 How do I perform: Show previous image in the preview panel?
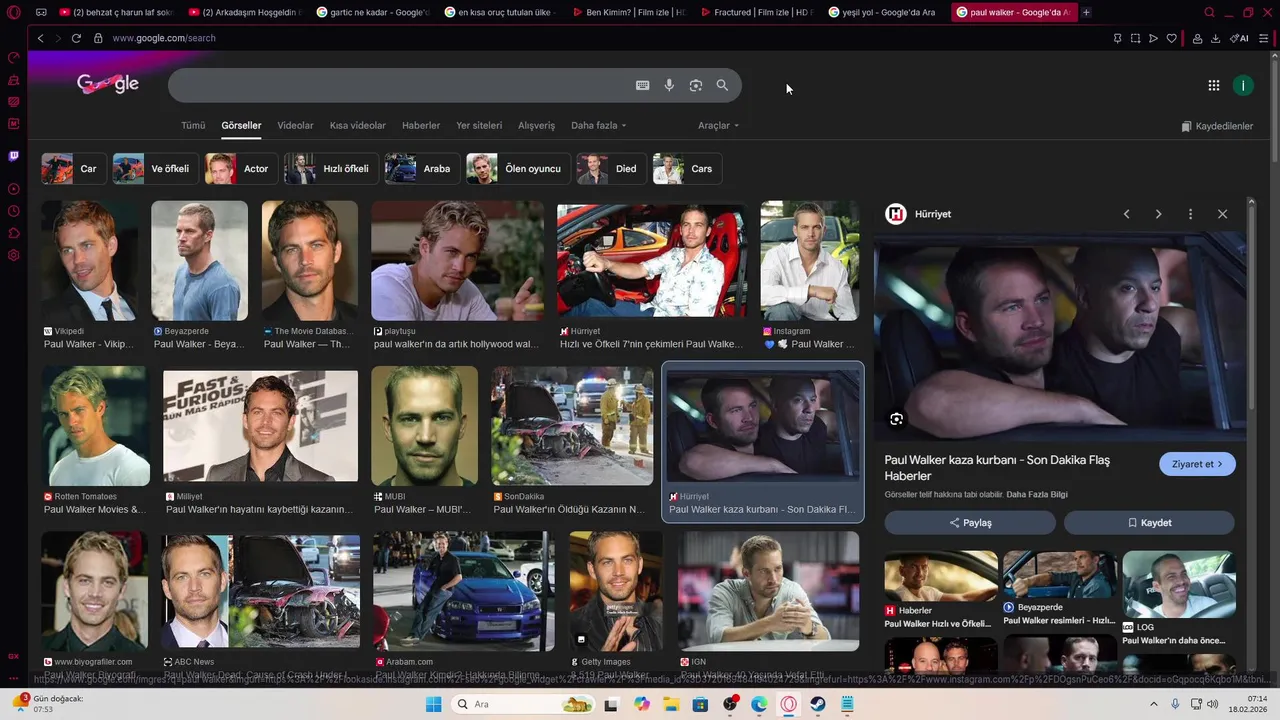[1127, 214]
